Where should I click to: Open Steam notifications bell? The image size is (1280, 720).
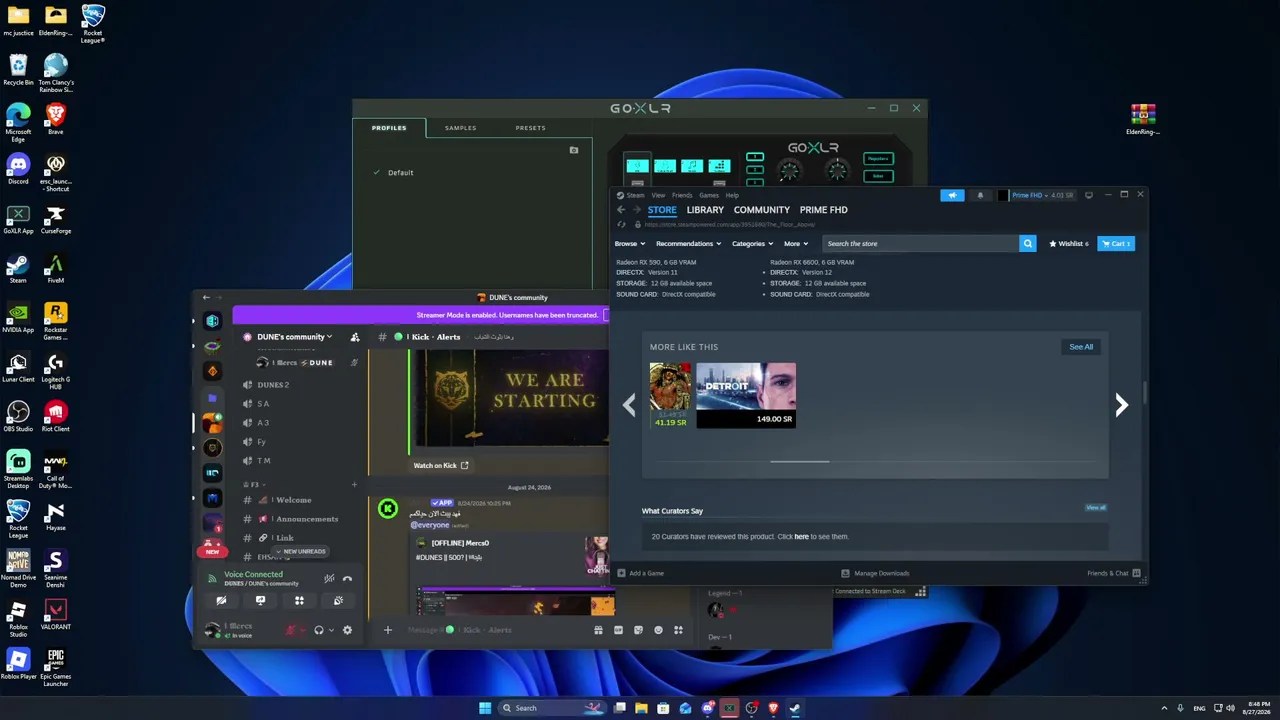[980, 195]
